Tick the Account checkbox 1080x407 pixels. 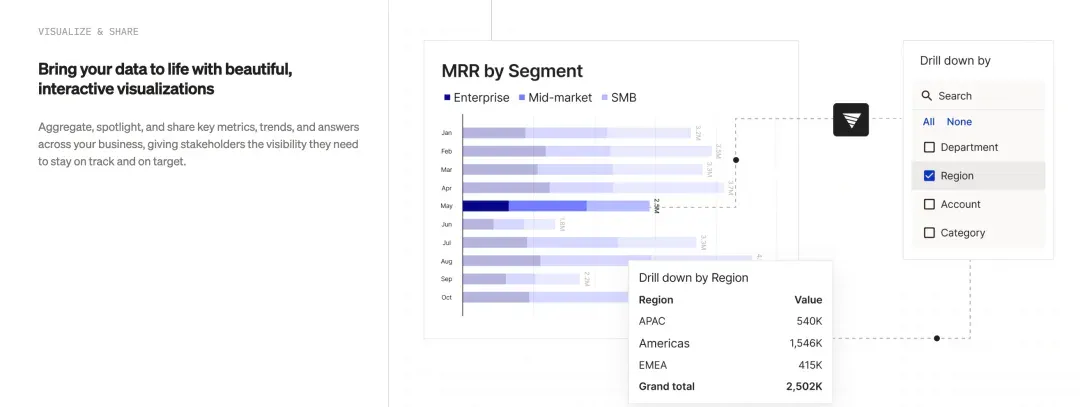pyautogui.click(x=929, y=205)
